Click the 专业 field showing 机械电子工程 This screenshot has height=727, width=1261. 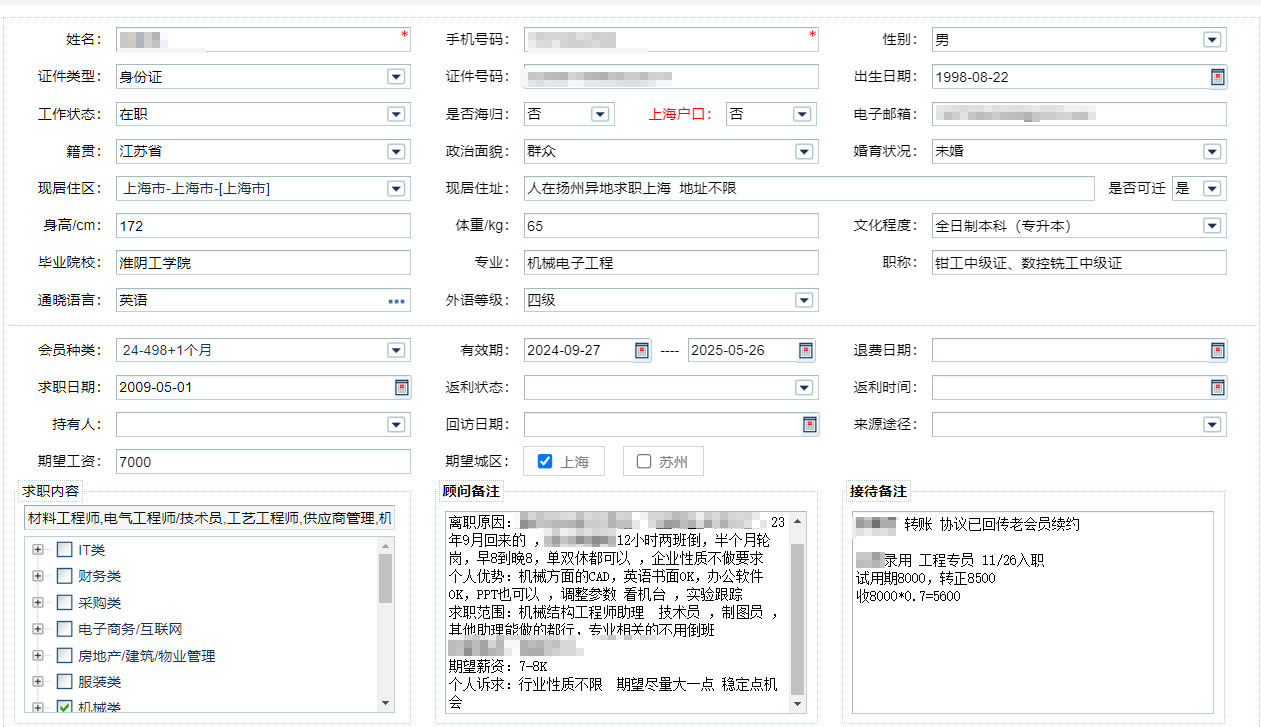point(671,263)
